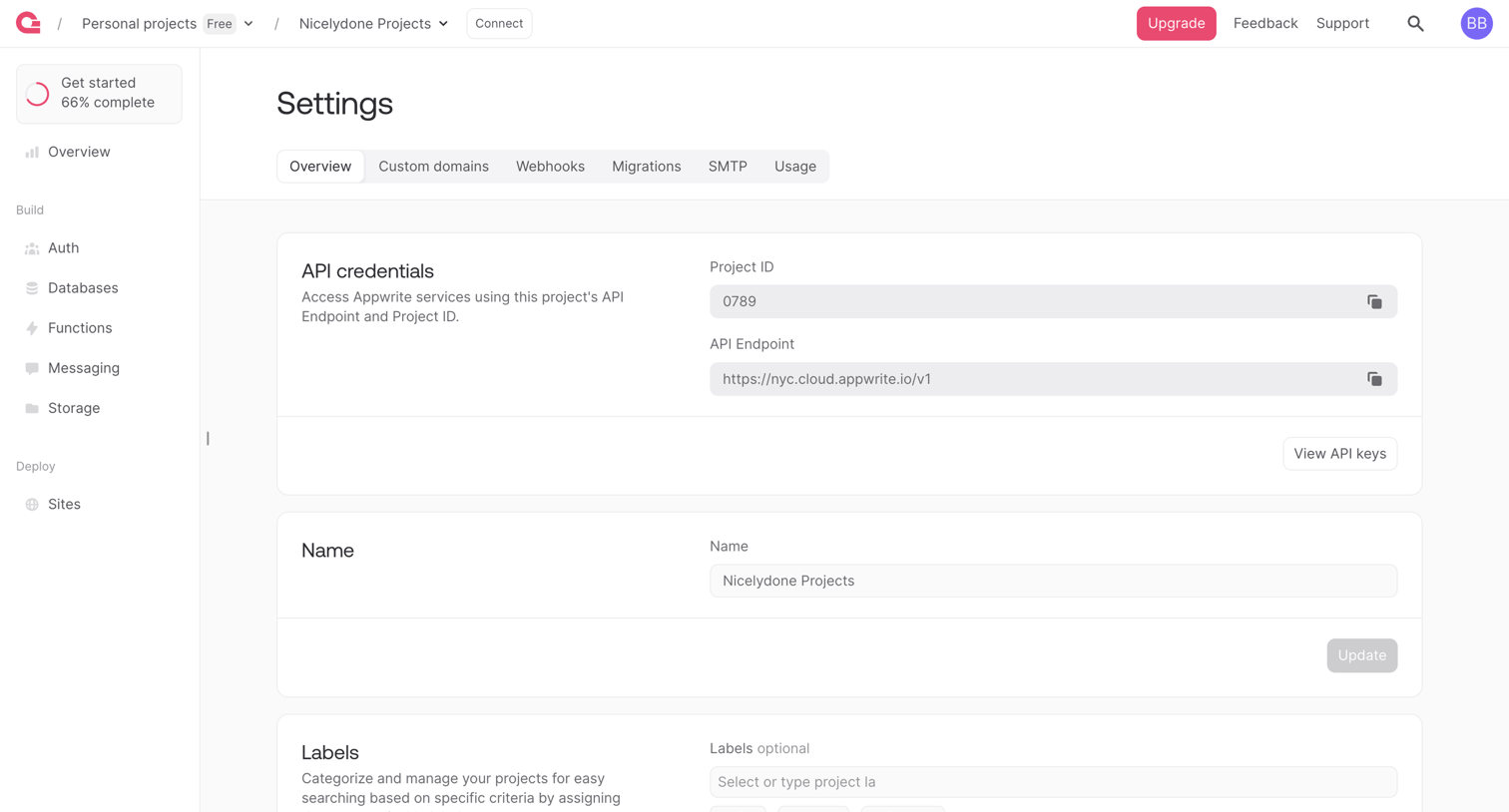Click the Get started progress ring
The width and height of the screenshot is (1509, 812).
pyautogui.click(x=38, y=94)
